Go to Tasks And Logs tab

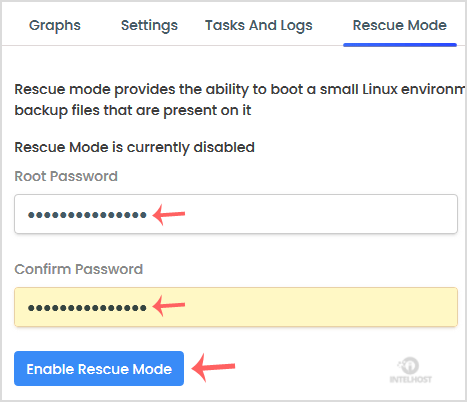pos(259,26)
